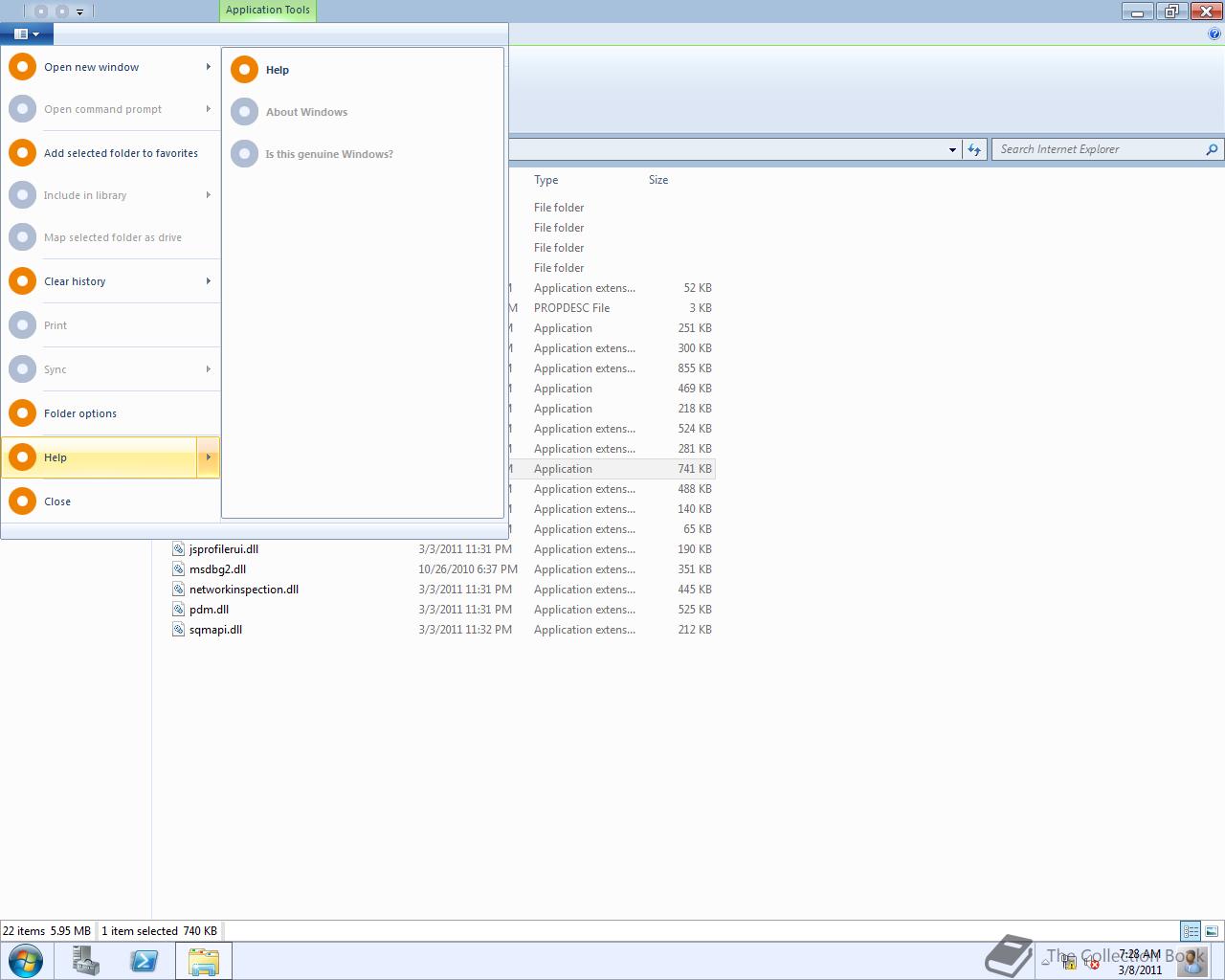The height and width of the screenshot is (980, 1225).
Task: Select the Print menu entry
Action: pos(111,325)
